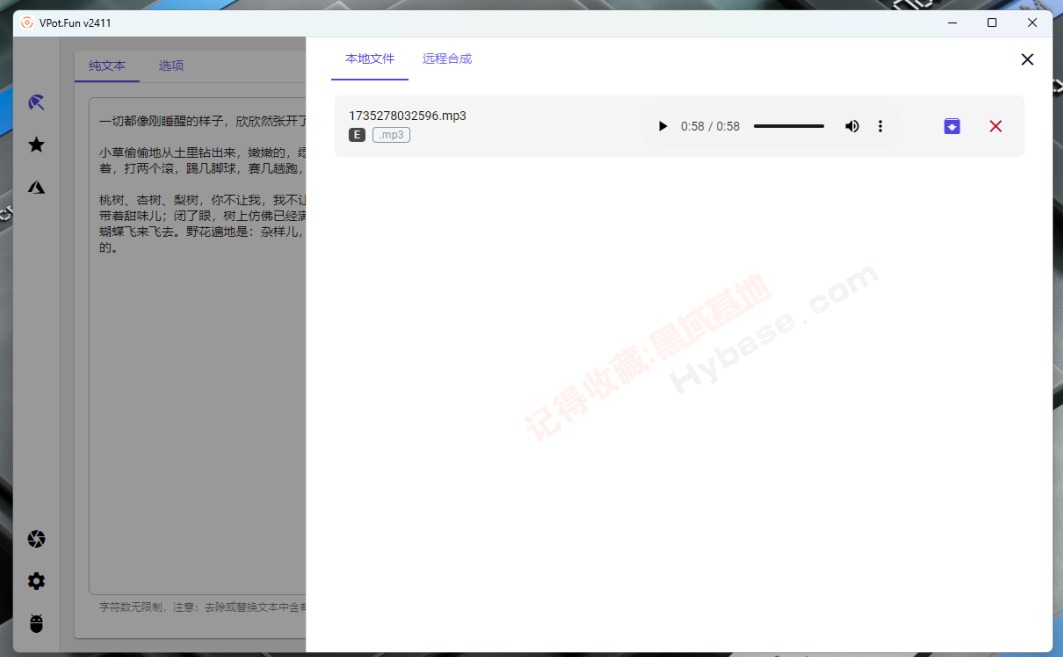1063x657 pixels.
Task: Delete the mp3 file with red X
Action: tap(995, 126)
